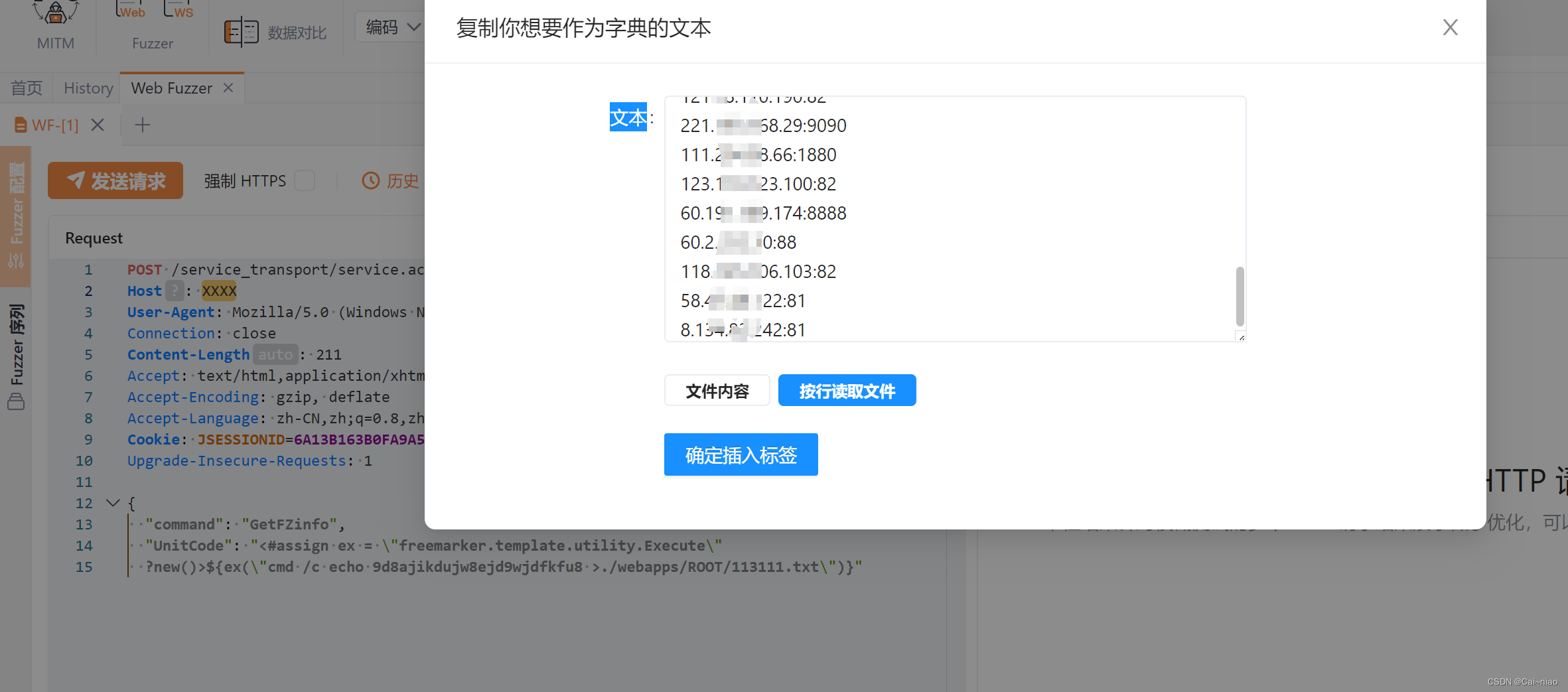Select the 文件内容 option
The image size is (1568, 692).
tap(717, 391)
